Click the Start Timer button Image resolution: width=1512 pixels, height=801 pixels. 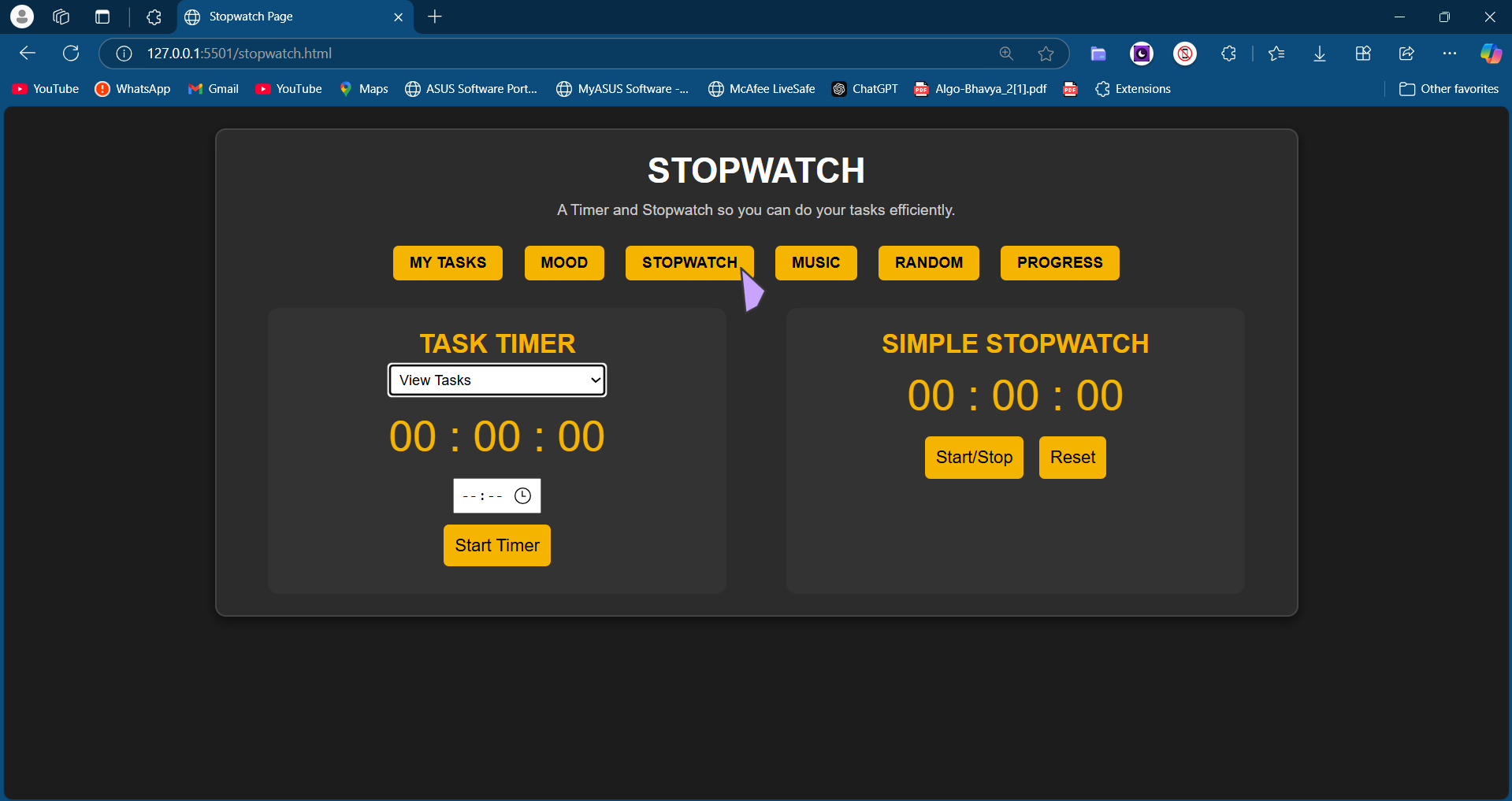(497, 545)
